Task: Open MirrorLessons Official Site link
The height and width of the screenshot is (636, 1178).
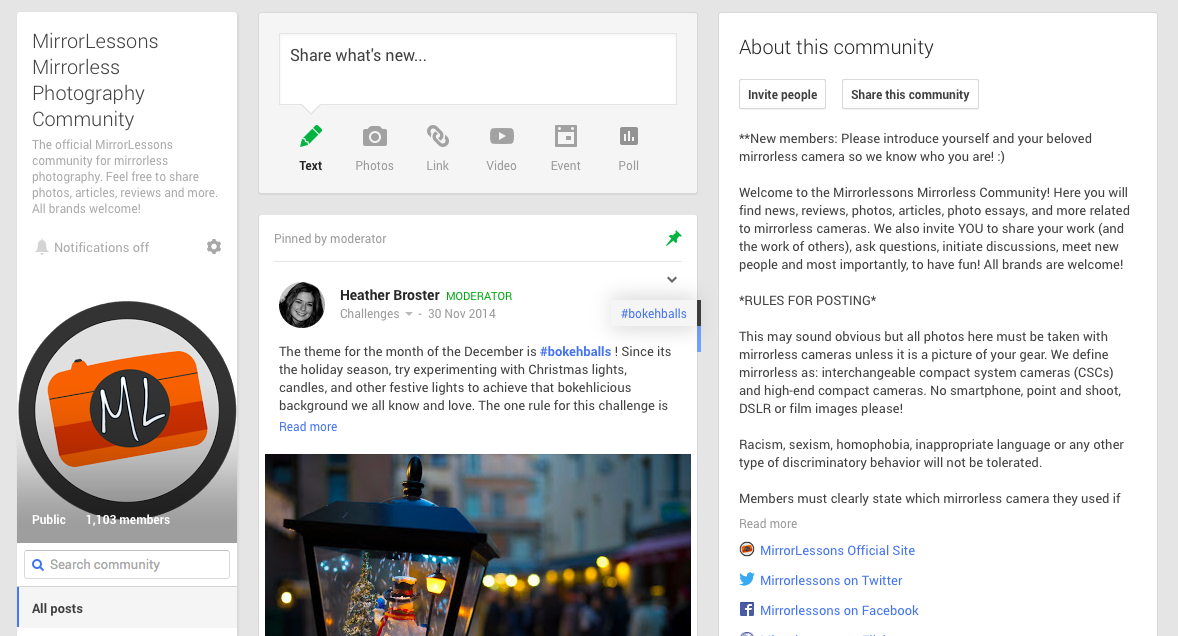Action: click(837, 550)
